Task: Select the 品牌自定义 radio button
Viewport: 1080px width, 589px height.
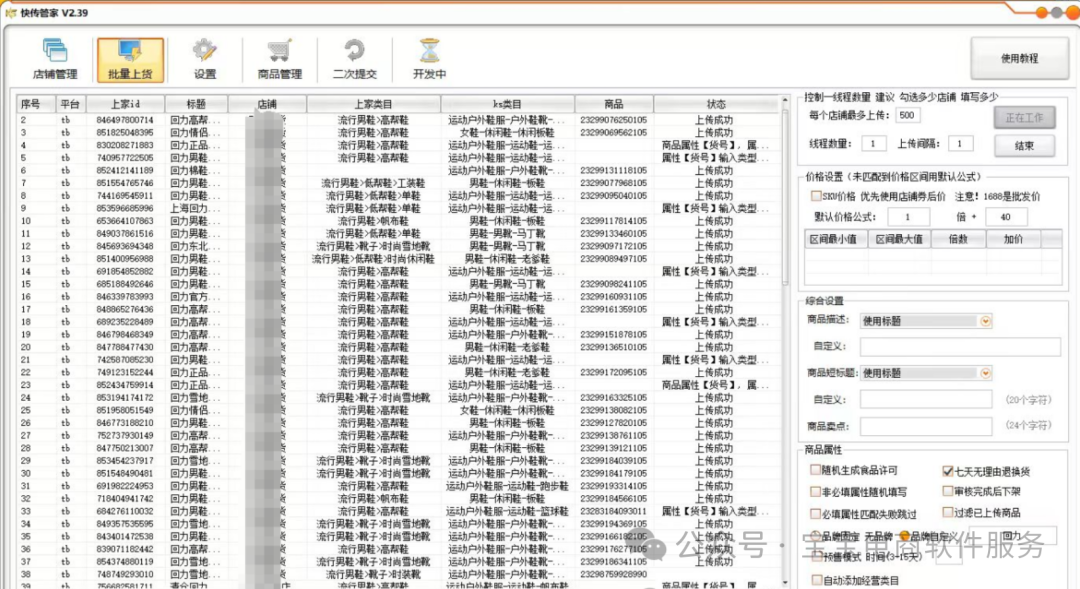Action: coord(904,535)
